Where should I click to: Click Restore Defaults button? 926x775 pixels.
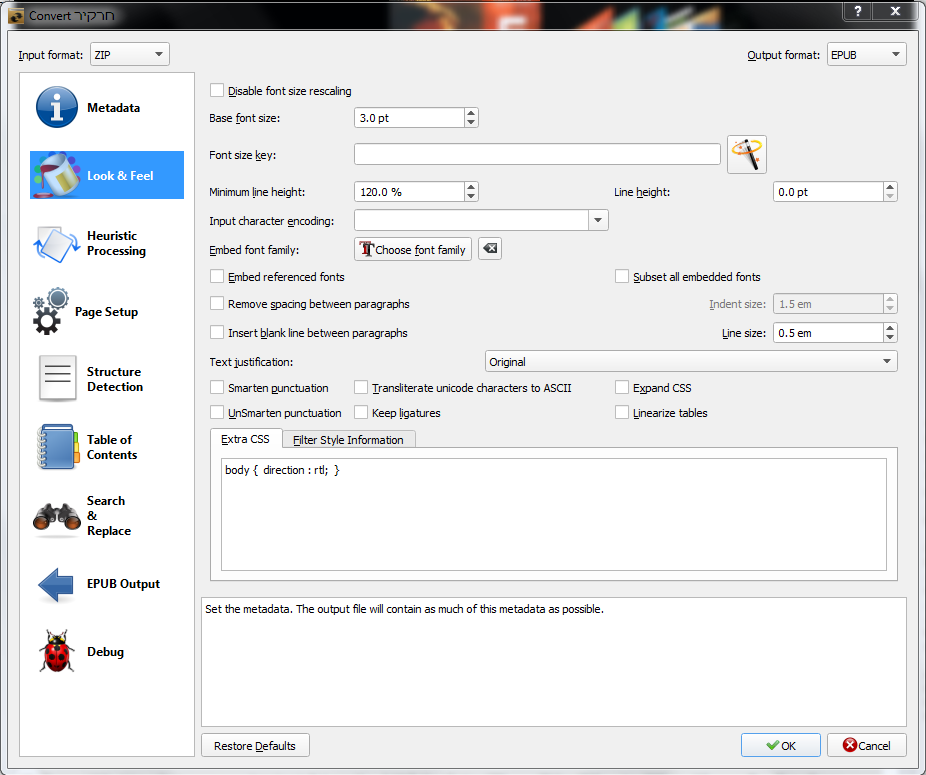tap(255, 745)
